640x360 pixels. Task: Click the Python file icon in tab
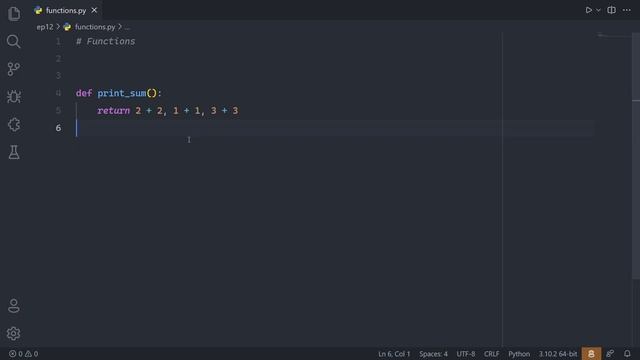(x=38, y=10)
